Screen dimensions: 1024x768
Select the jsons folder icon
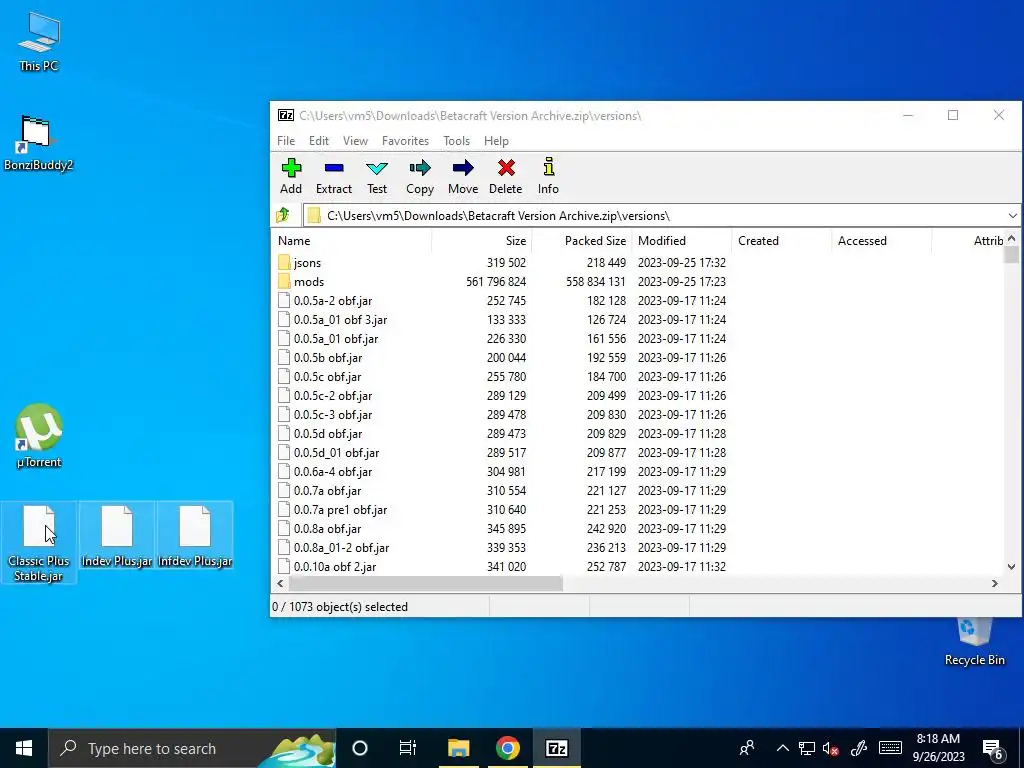tap(283, 263)
